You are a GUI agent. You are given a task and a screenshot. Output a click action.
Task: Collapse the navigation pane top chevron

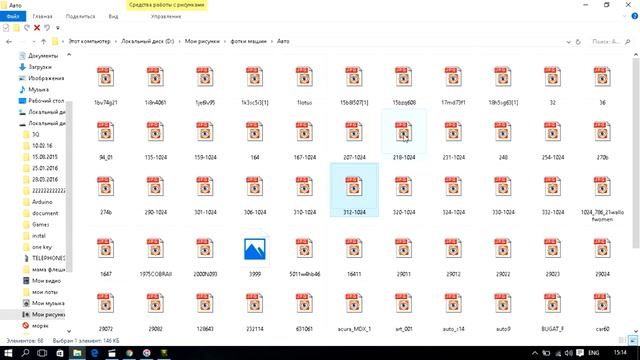69,55
